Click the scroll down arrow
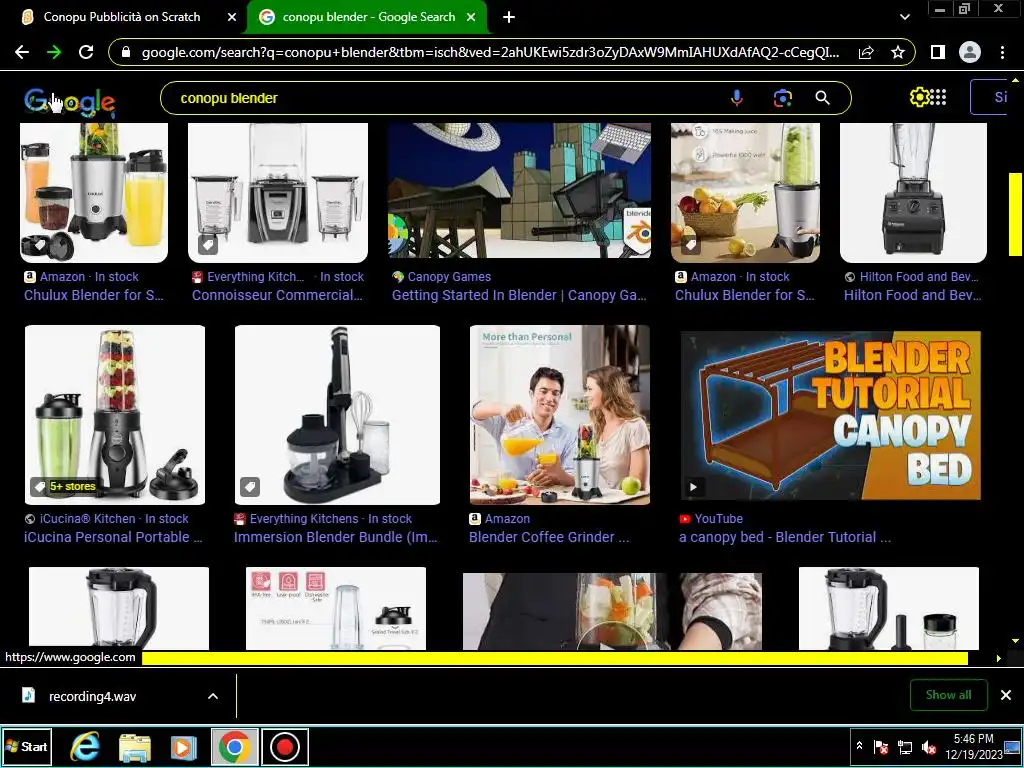 1015,641
